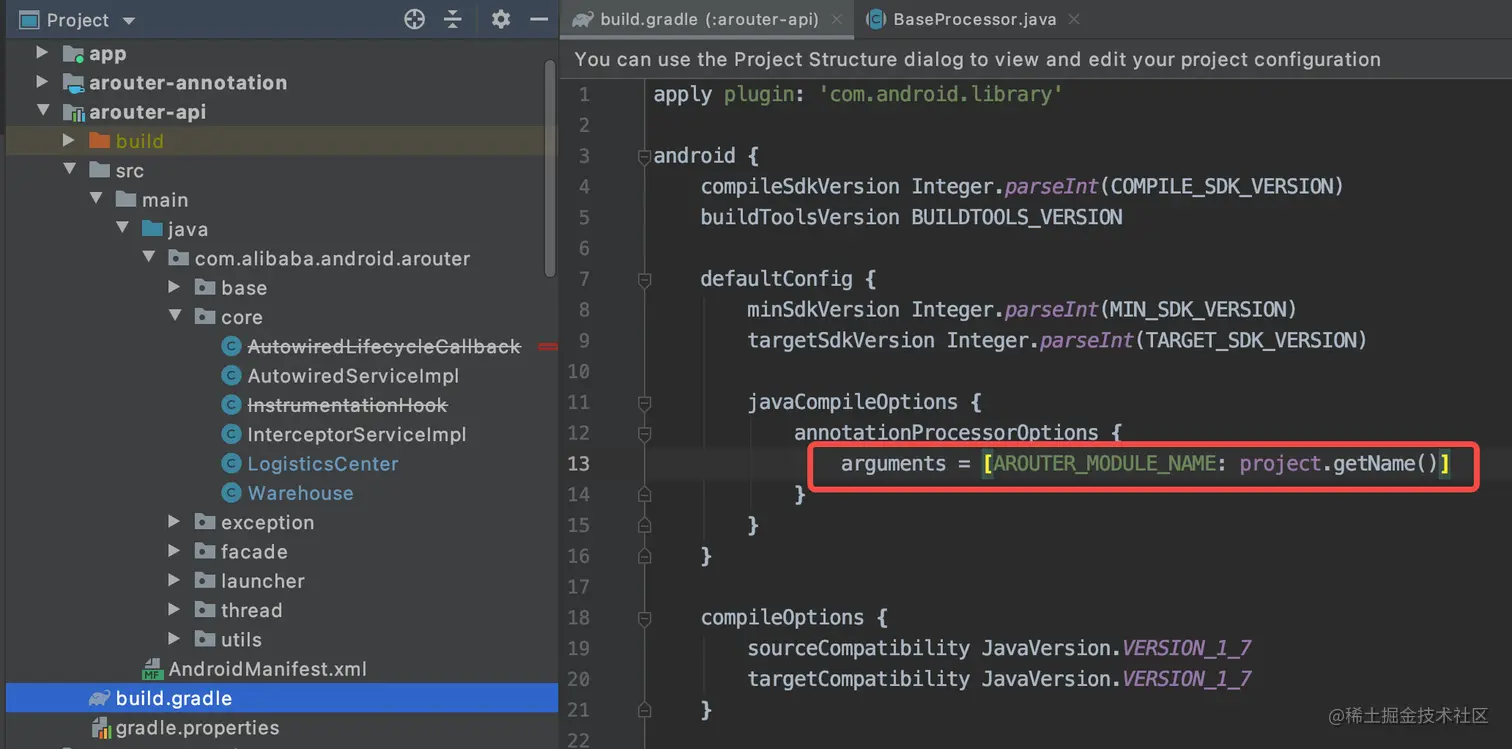Open AutowiredServiceImpl class
This screenshot has height=749, width=1512.
[353, 376]
